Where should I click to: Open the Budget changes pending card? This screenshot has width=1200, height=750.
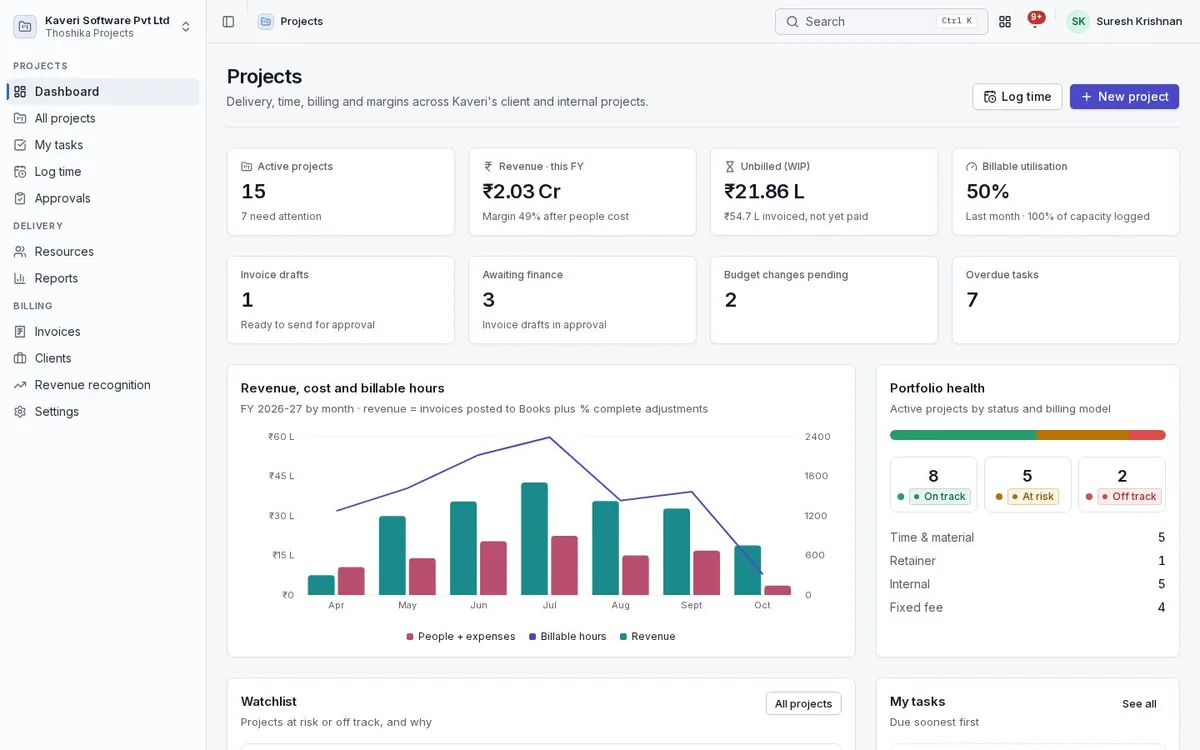tap(824, 300)
